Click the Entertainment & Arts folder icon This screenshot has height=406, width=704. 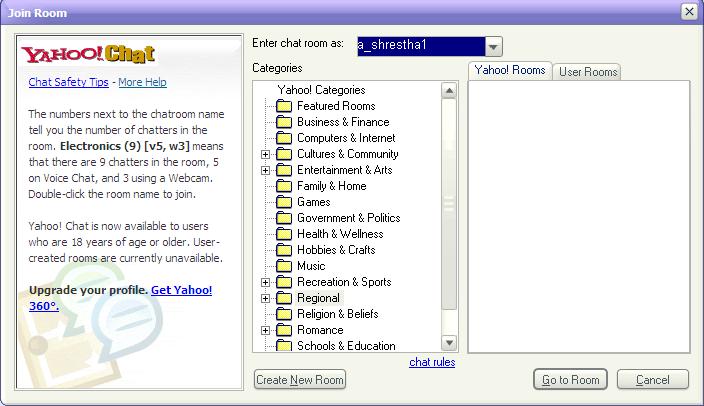click(284, 170)
